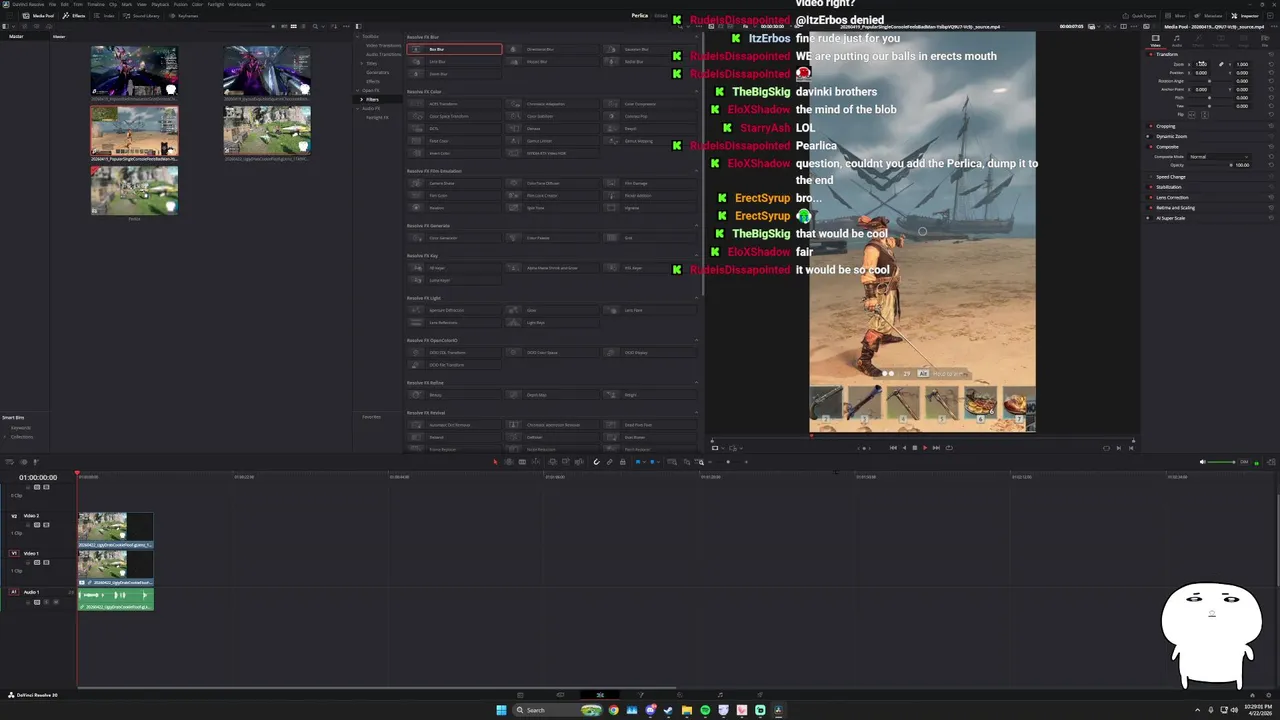1280x720 pixels.
Task: Click the Quick Export button
Action: (x=1138, y=16)
